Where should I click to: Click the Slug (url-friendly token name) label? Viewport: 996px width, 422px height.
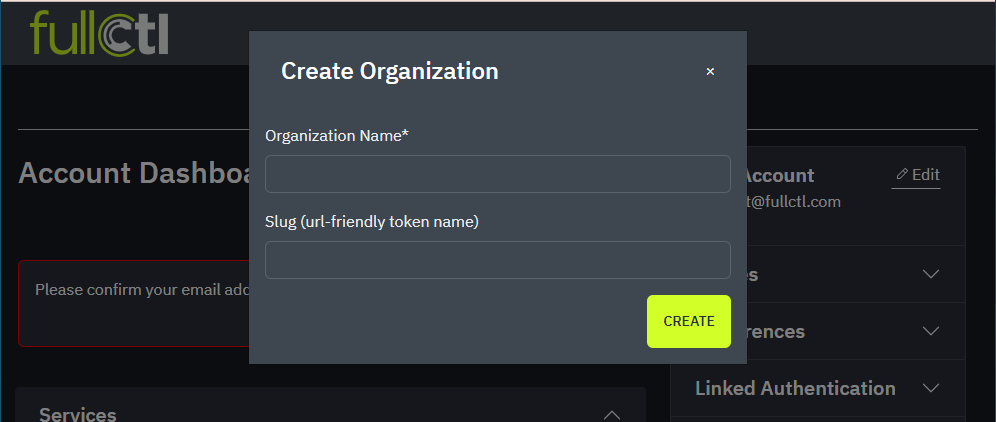tap(372, 221)
